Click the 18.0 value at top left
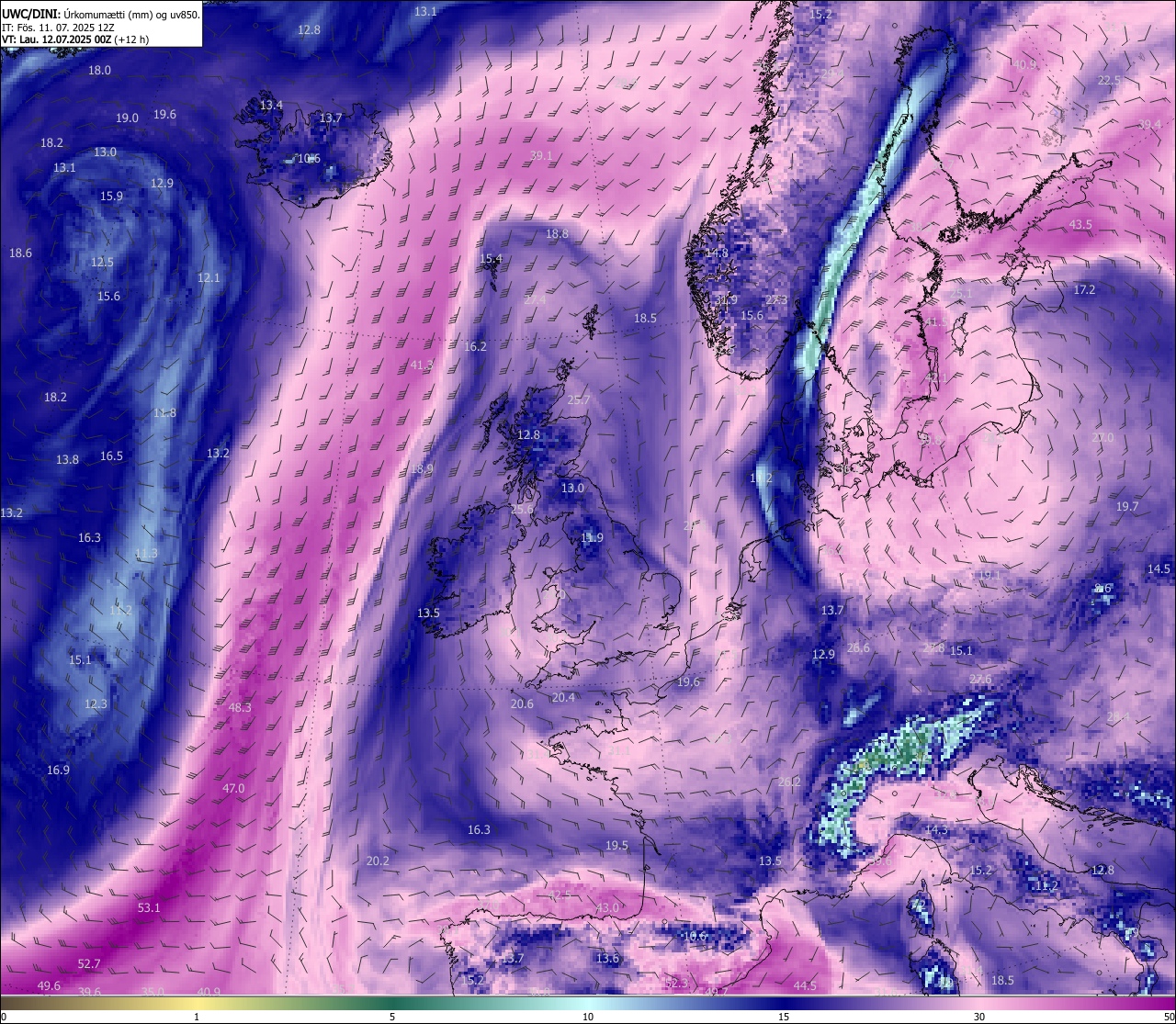 [99, 70]
